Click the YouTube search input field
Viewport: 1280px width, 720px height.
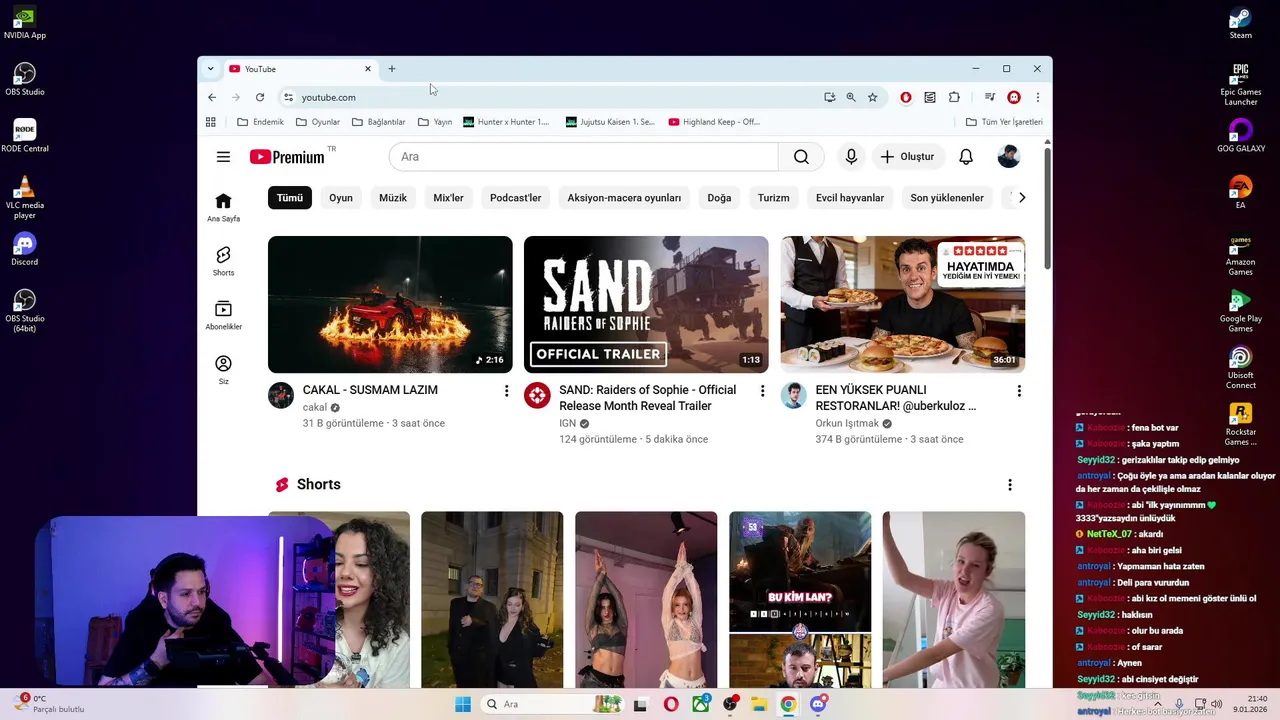[x=583, y=157]
